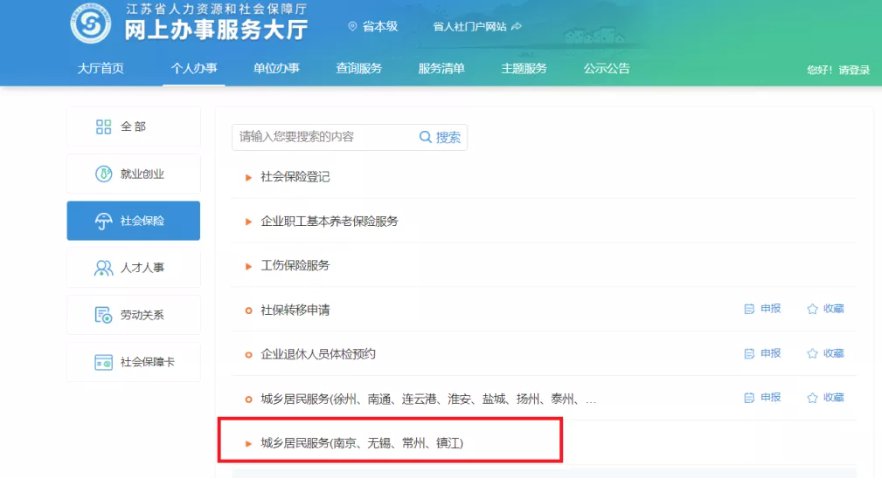Image resolution: width=882 pixels, height=487 pixels.
Task: Click the 社会保障卡 card icon
Action: click(104, 362)
